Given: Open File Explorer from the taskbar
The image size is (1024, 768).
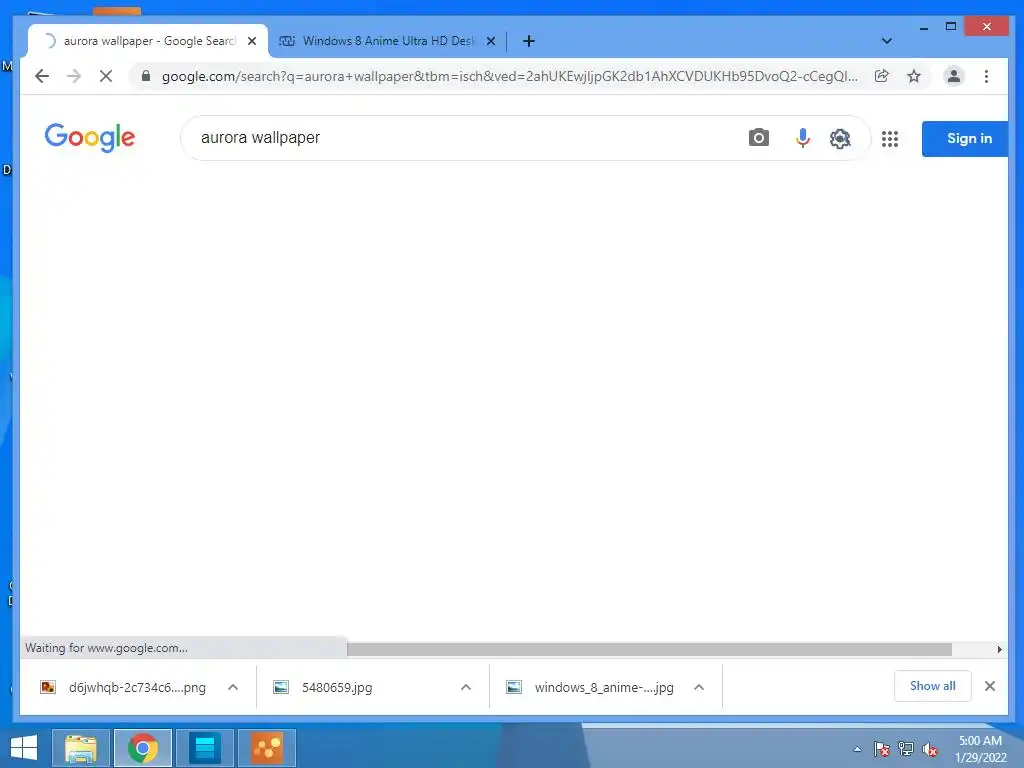Looking at the screenshot, I should pyautogui.click(x=81, y=748).
